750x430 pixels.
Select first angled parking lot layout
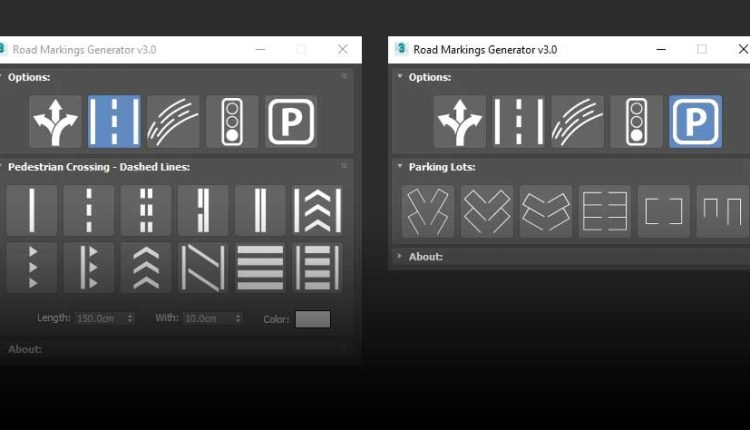[427, 211]
